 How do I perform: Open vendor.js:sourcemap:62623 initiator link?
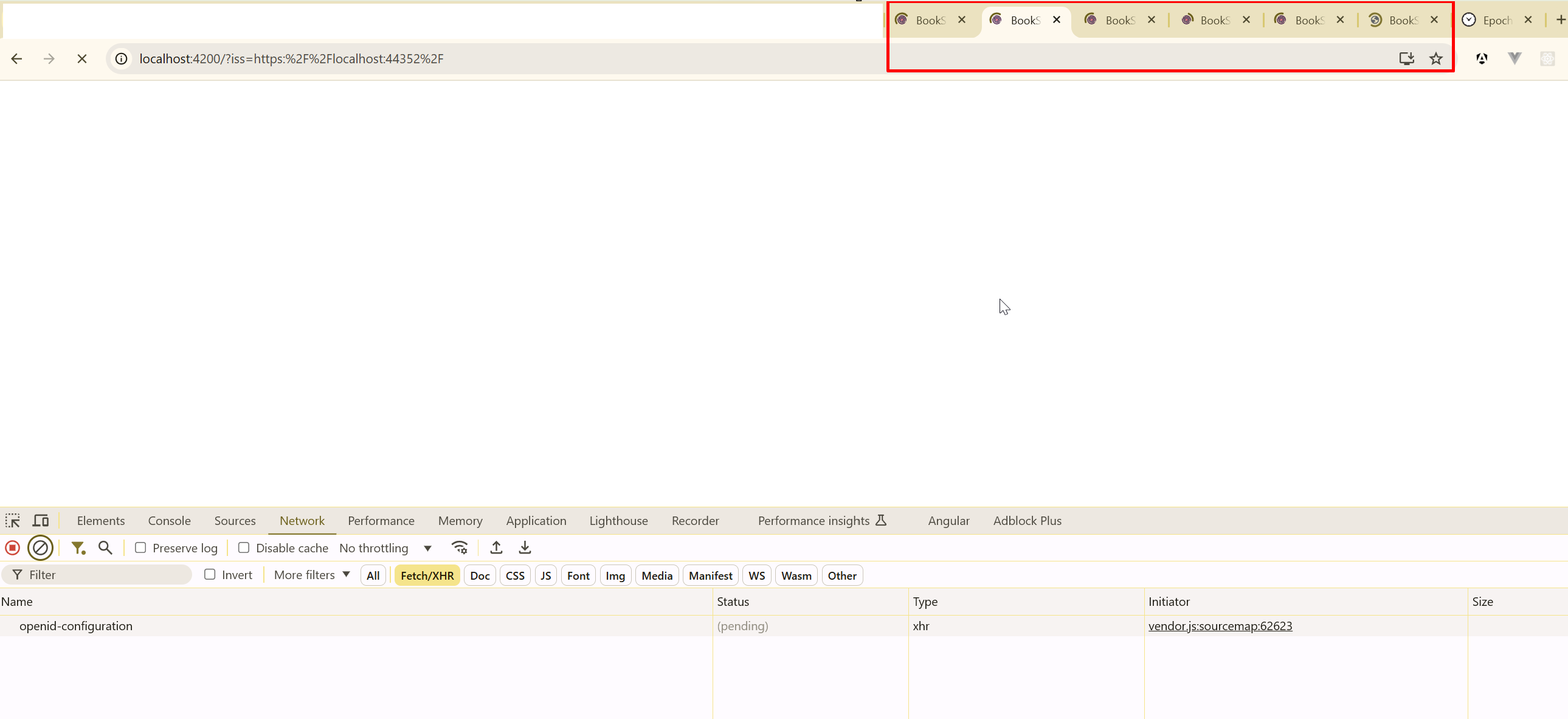point(1220,626)
